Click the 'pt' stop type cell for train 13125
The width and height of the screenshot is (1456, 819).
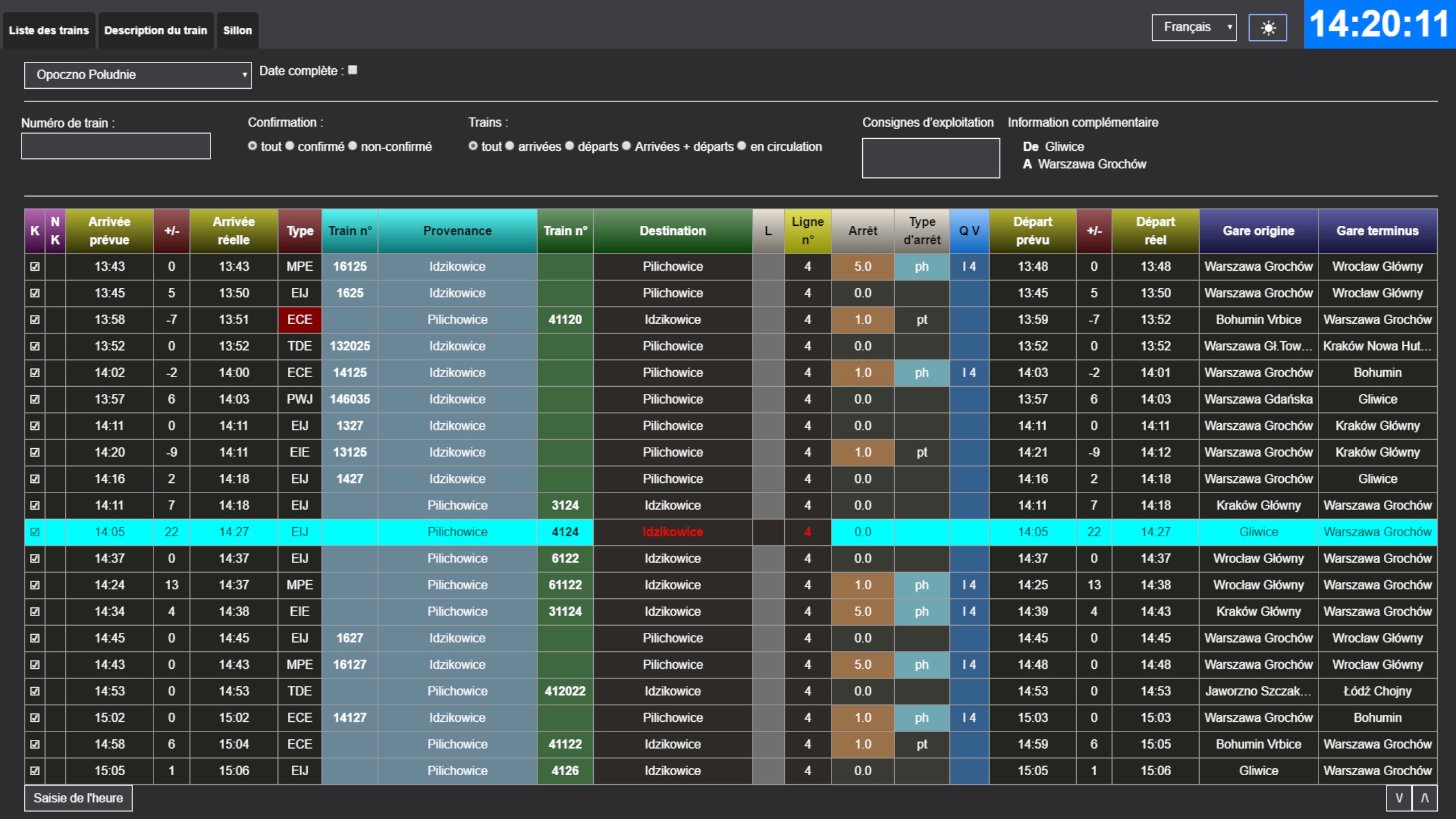pyautogui.click(x=921, y=452)
